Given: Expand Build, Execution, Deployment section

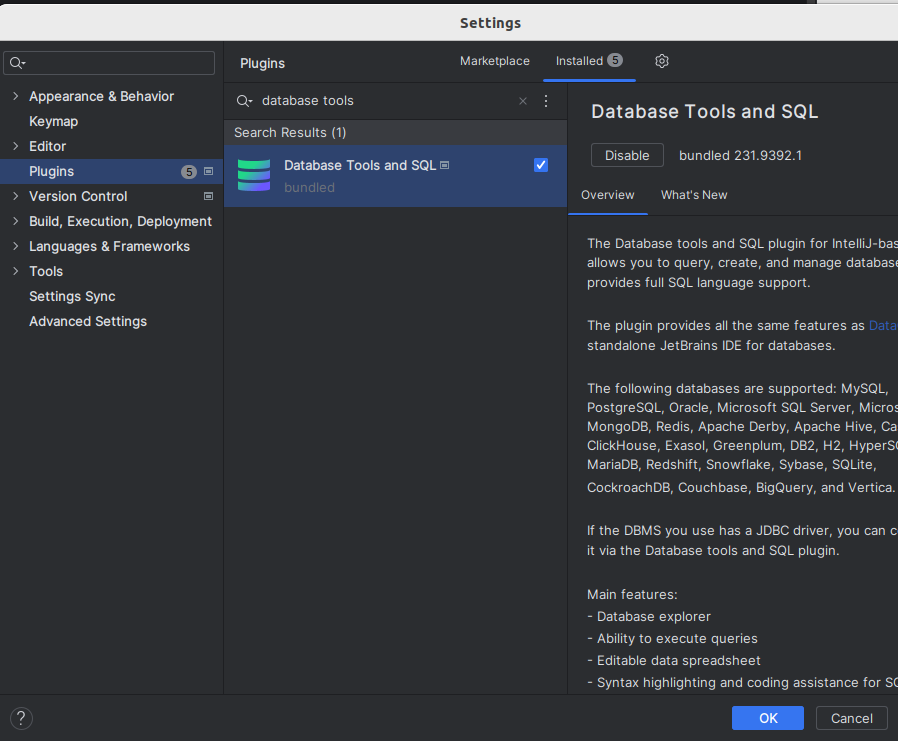Looking at the screenshot, I should pyautogui.click(x=15, y=221).
